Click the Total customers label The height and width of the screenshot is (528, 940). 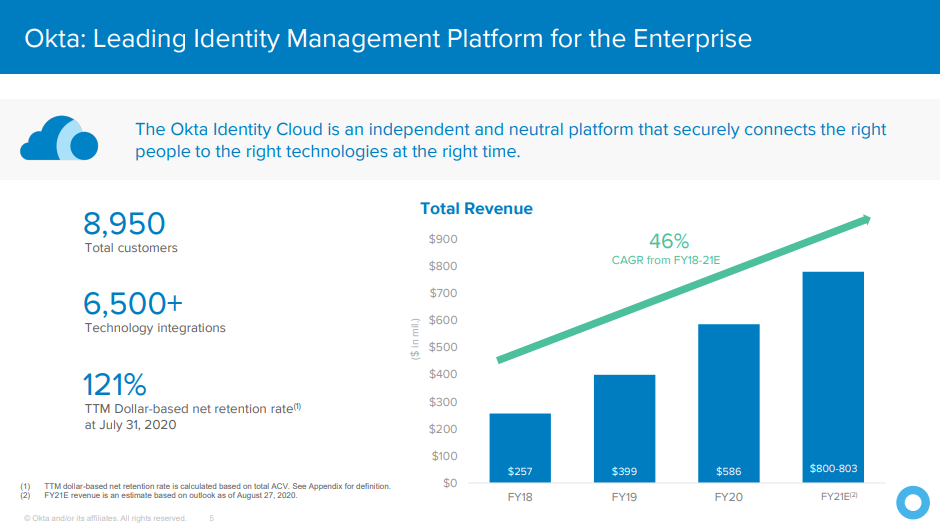tap(131, 248)
